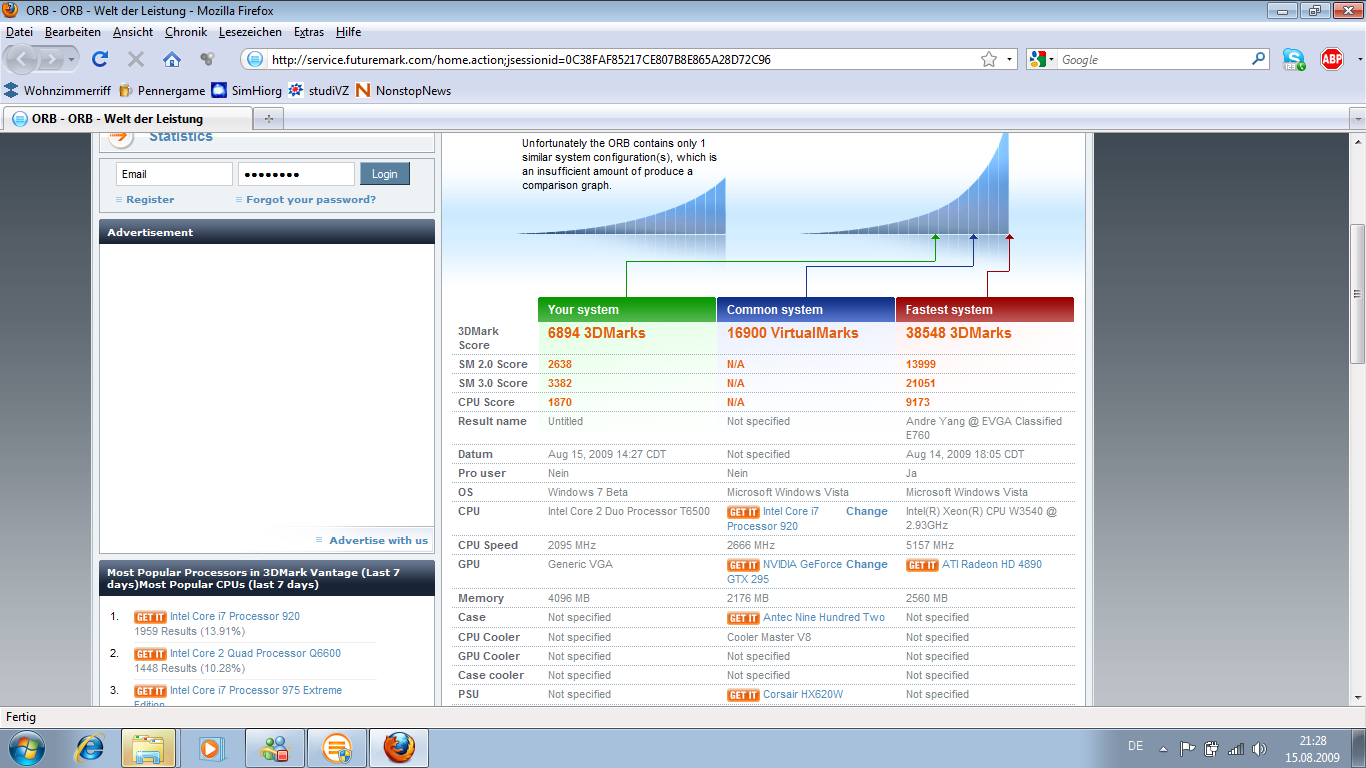1366x768 pixels.
Task: Reload the page with the refresh icon
Action: click(x=100, y=59)
